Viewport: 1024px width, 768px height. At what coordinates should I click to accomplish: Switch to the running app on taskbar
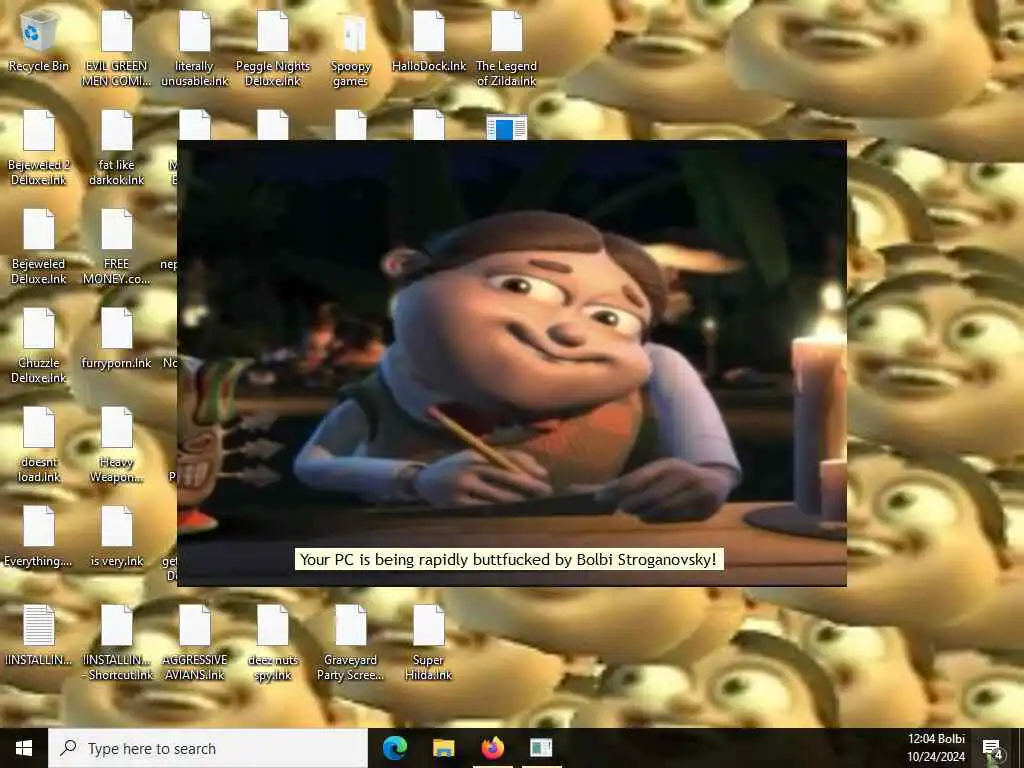coord(541,748)
